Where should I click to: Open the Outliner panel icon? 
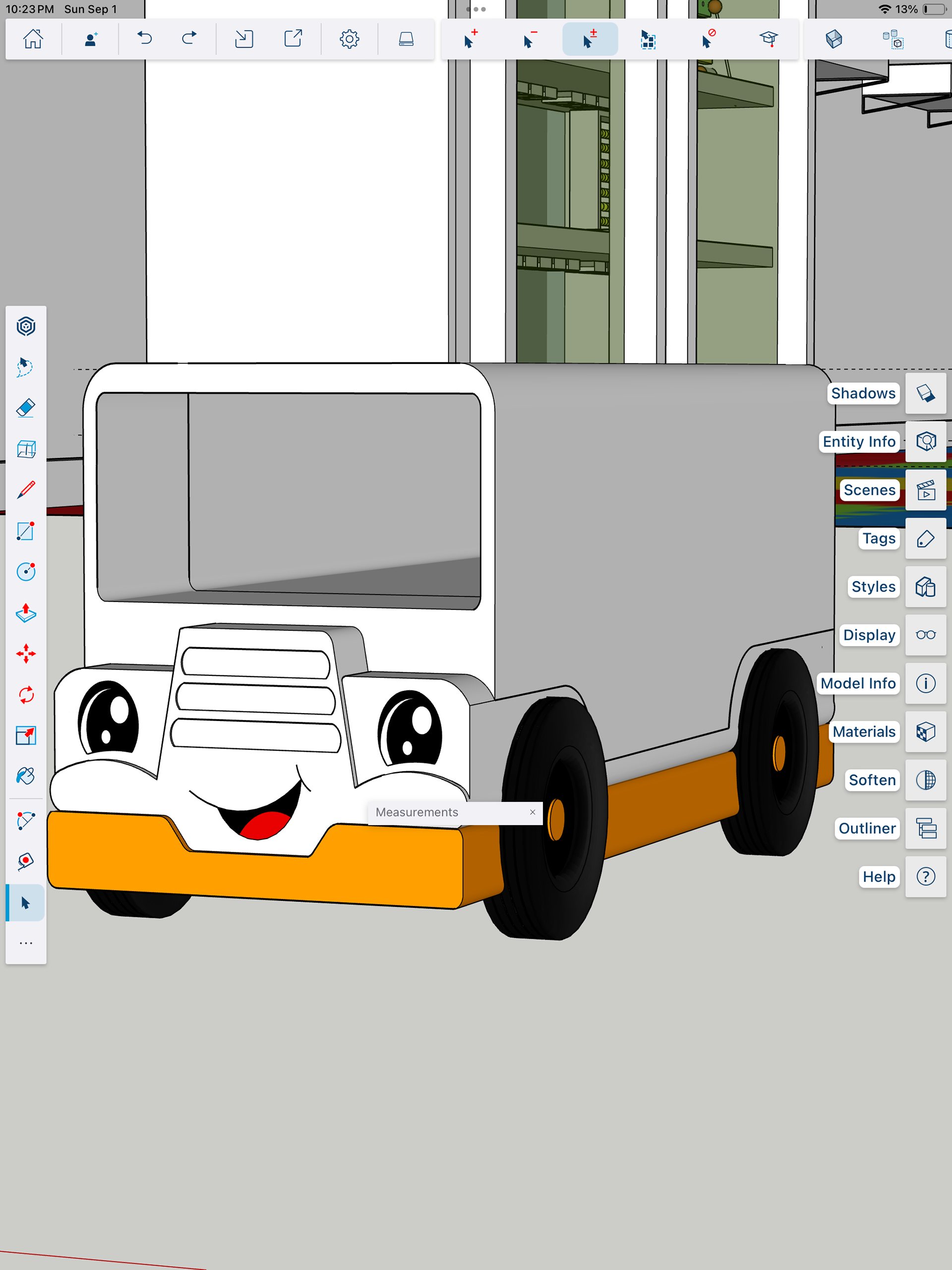pos(926,829)
